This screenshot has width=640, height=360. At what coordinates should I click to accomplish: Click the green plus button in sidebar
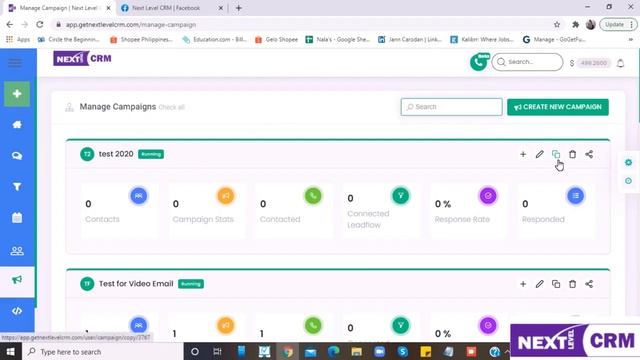click(x=17, y=94)
